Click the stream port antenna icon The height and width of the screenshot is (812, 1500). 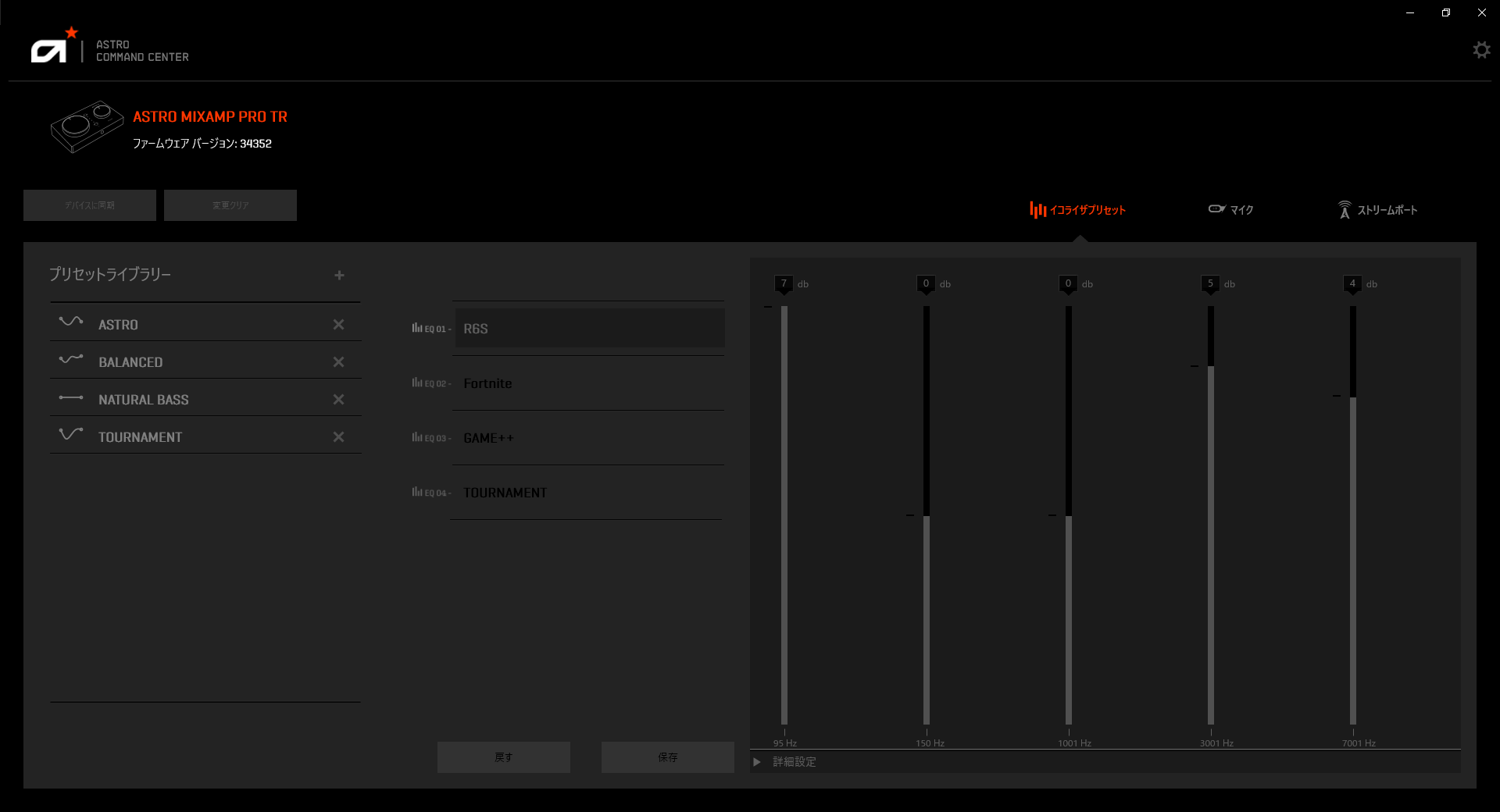1345,209
